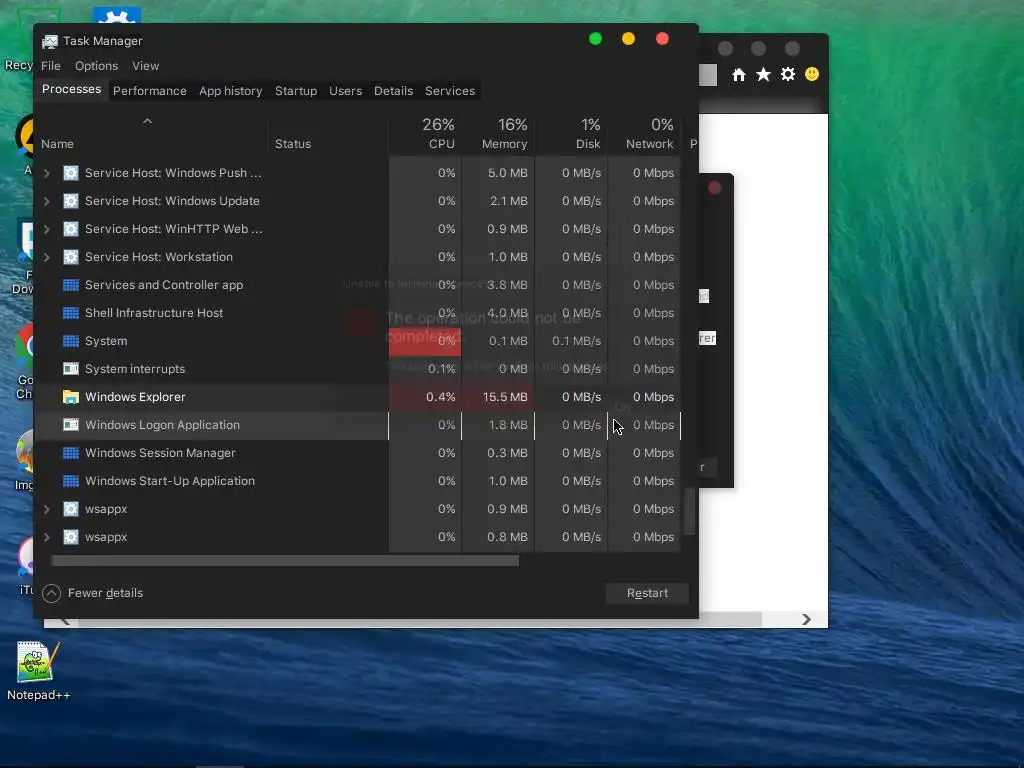Switch to the Users tab
Screen dimensions: 1024x768
point(345,91)
